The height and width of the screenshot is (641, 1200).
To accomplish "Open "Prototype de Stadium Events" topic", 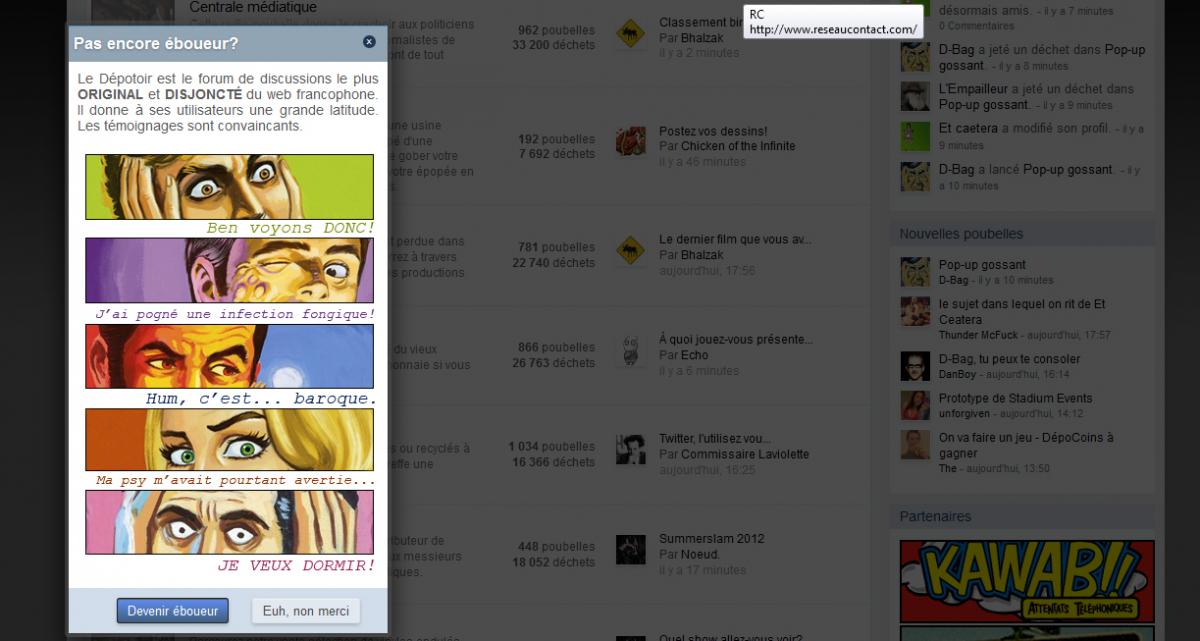I will 1015,398.
